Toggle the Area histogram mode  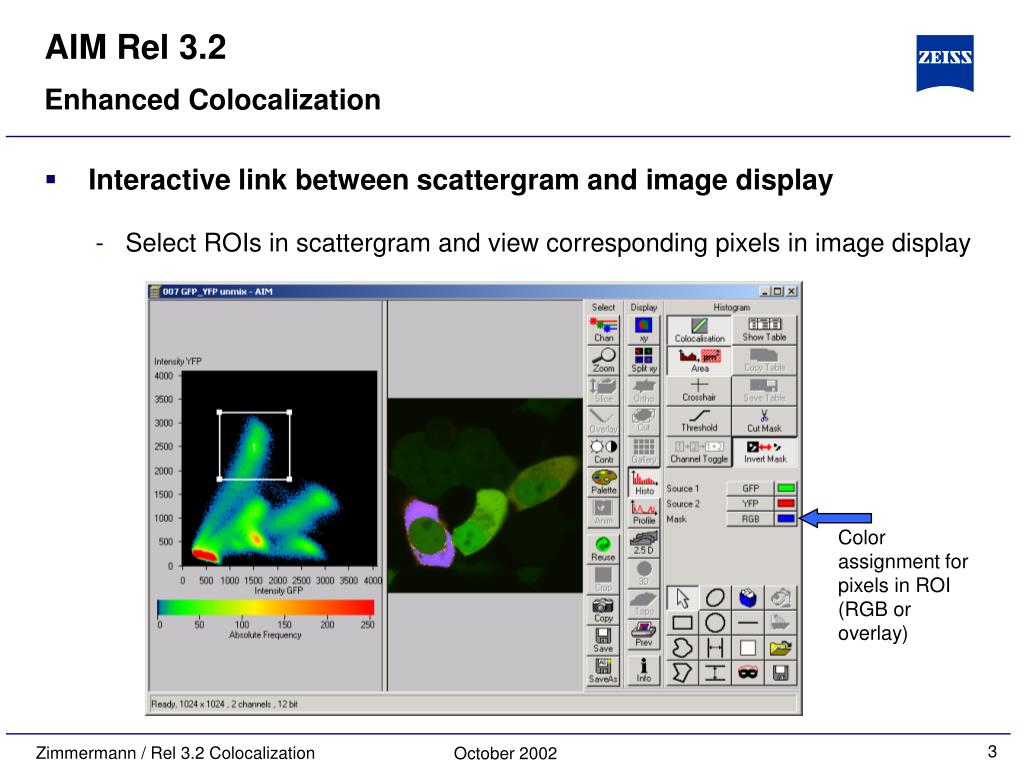coord(699,360)
